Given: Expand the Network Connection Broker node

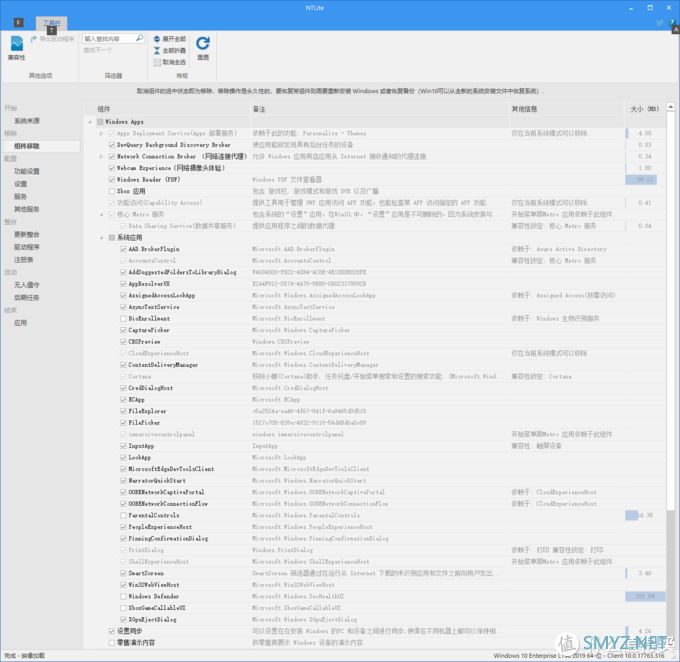Looking at the screenshot, I should (101, 157).
